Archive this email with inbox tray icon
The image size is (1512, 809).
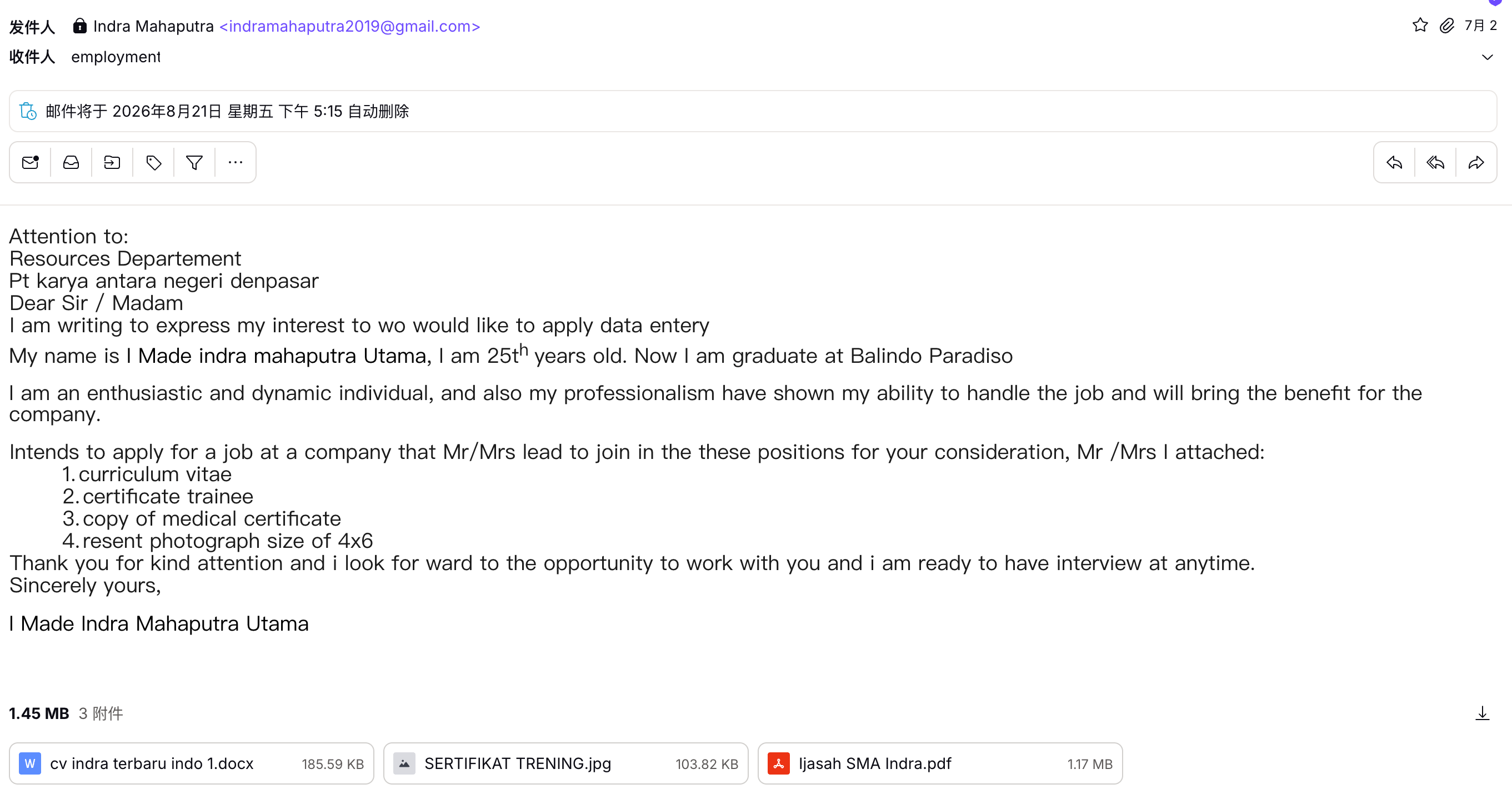71,162
